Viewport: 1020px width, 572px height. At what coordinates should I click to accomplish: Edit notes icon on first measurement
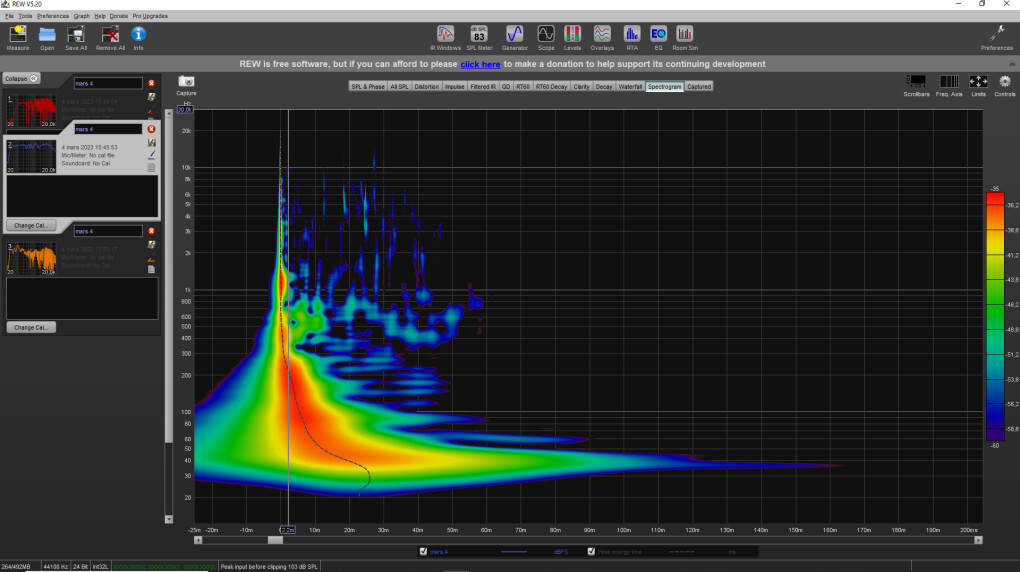(152, 97)
